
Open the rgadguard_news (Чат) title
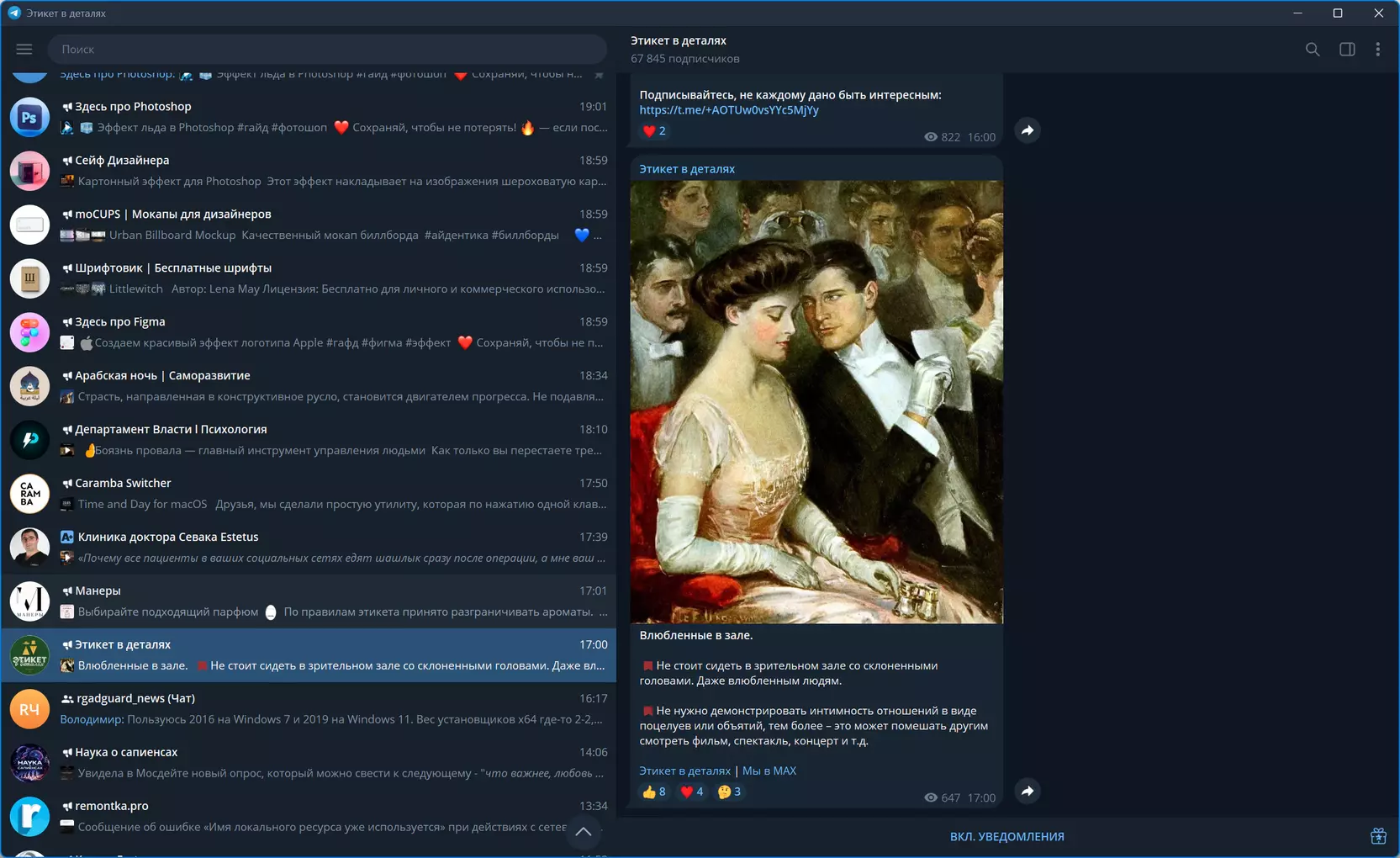click(x=135, y=698)
